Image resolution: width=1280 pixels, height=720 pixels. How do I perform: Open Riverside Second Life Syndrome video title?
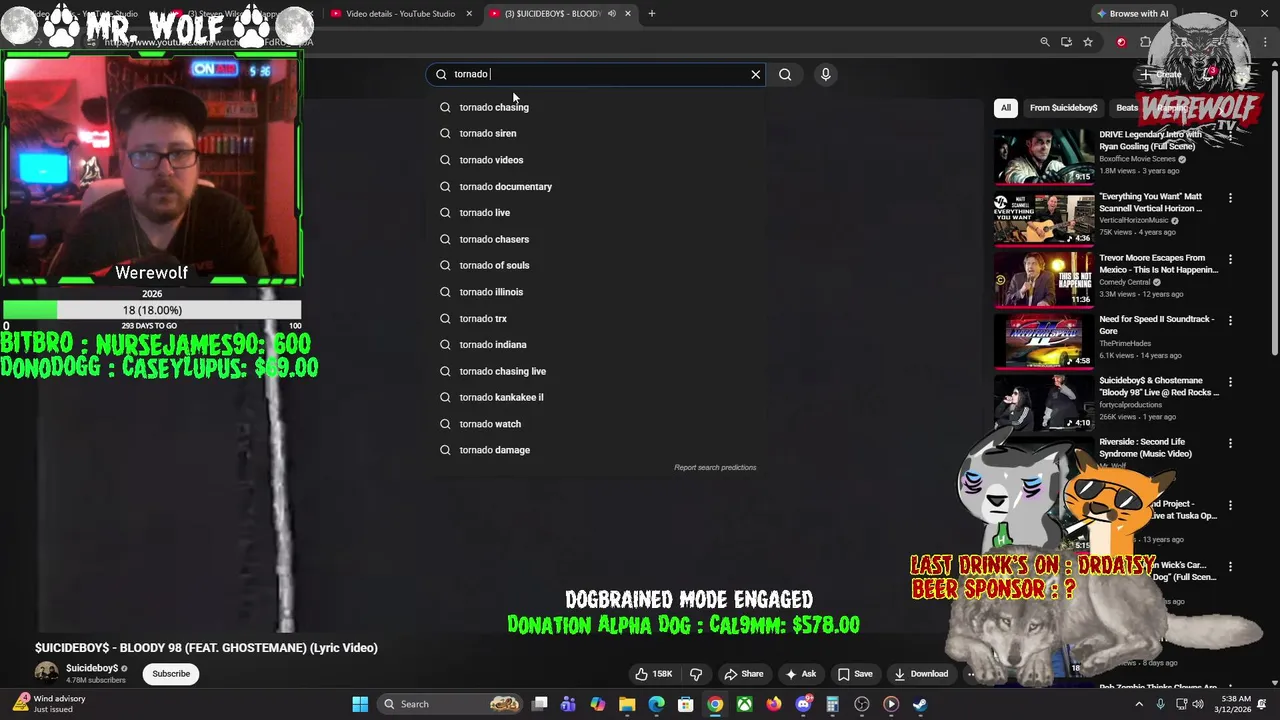point(1146,448)
